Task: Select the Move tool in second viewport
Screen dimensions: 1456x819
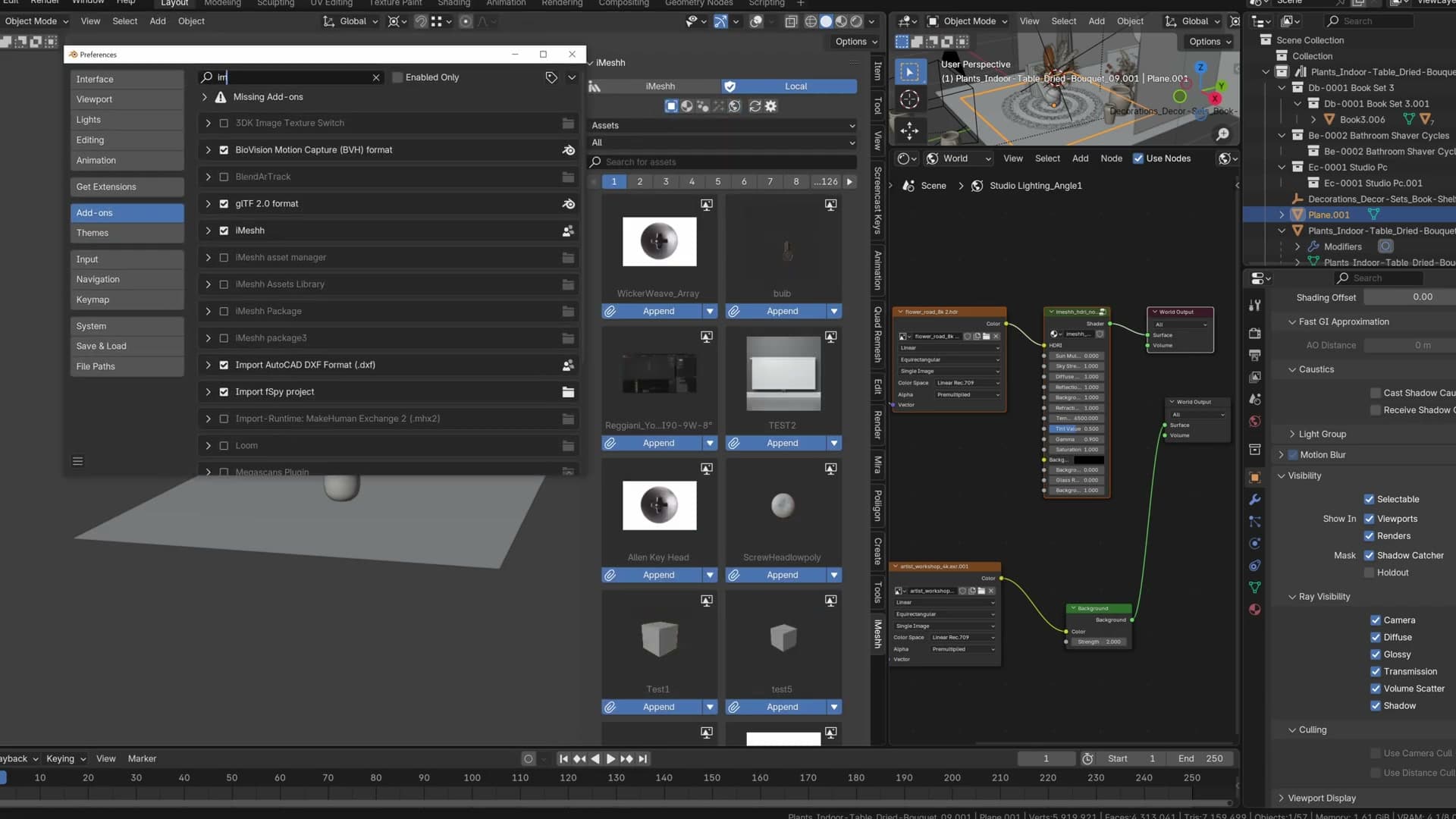Action: point(909,130)
